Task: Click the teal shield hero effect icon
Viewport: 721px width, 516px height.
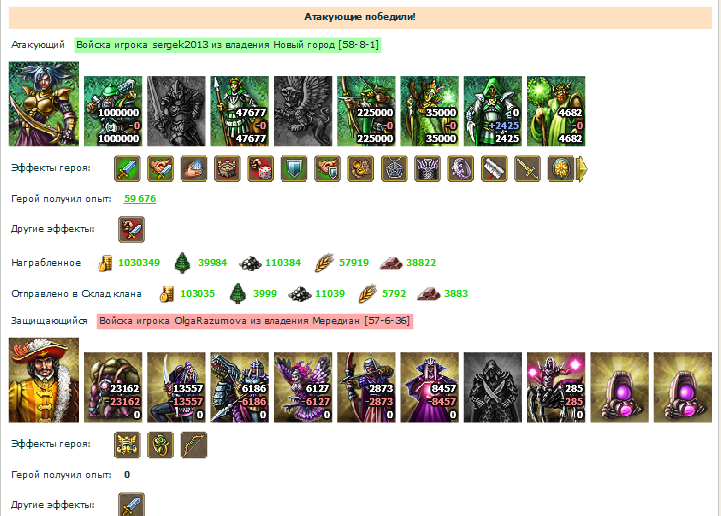Action: 294,169
